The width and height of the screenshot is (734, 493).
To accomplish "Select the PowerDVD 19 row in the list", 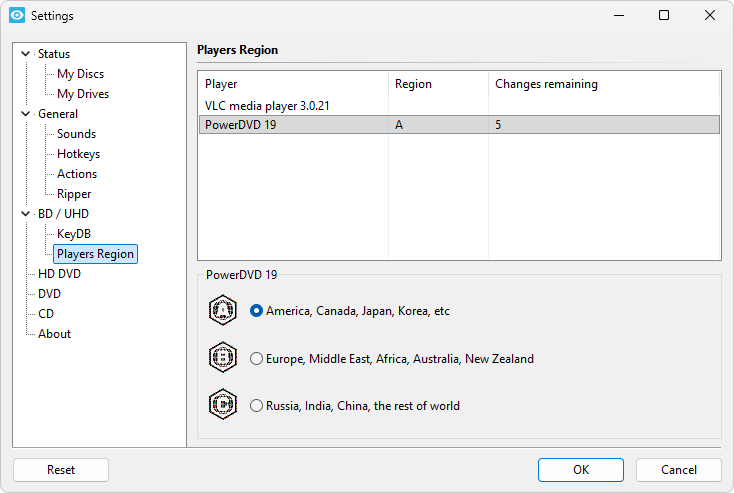I will pyautogui.click(x=459, y=125).
